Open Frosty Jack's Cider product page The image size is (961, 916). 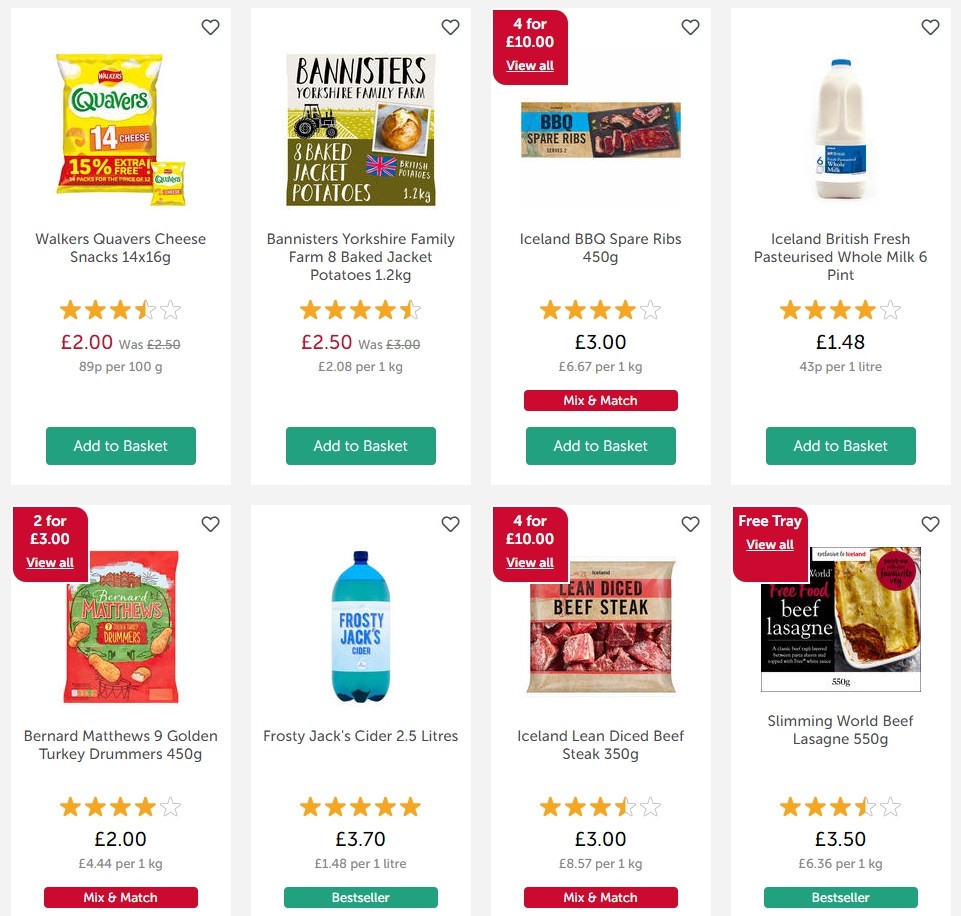[x=360, y=736]
